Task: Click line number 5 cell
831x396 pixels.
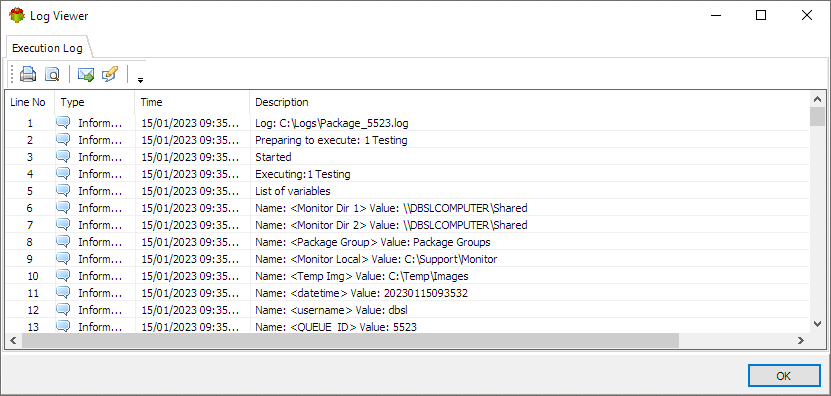Action: point(30,191)
